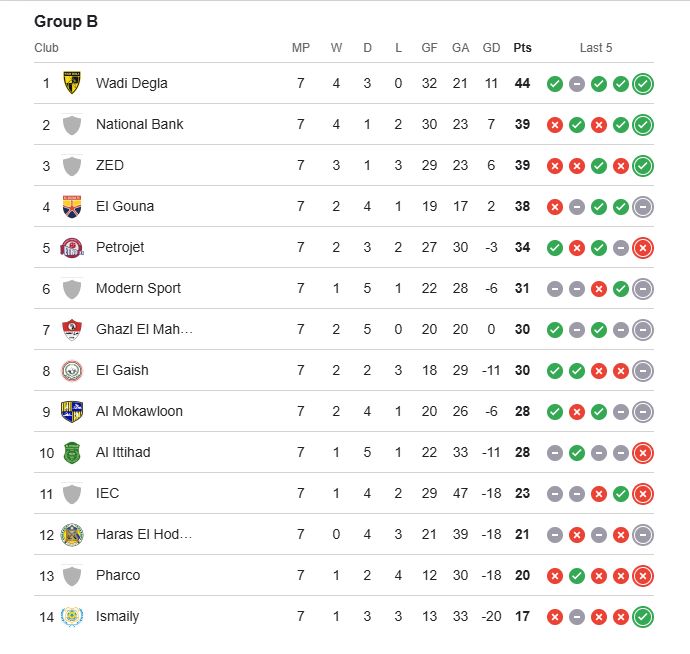The image size is (690, 654).
Task: Open the Modern Sport team link
Action: 138,288
